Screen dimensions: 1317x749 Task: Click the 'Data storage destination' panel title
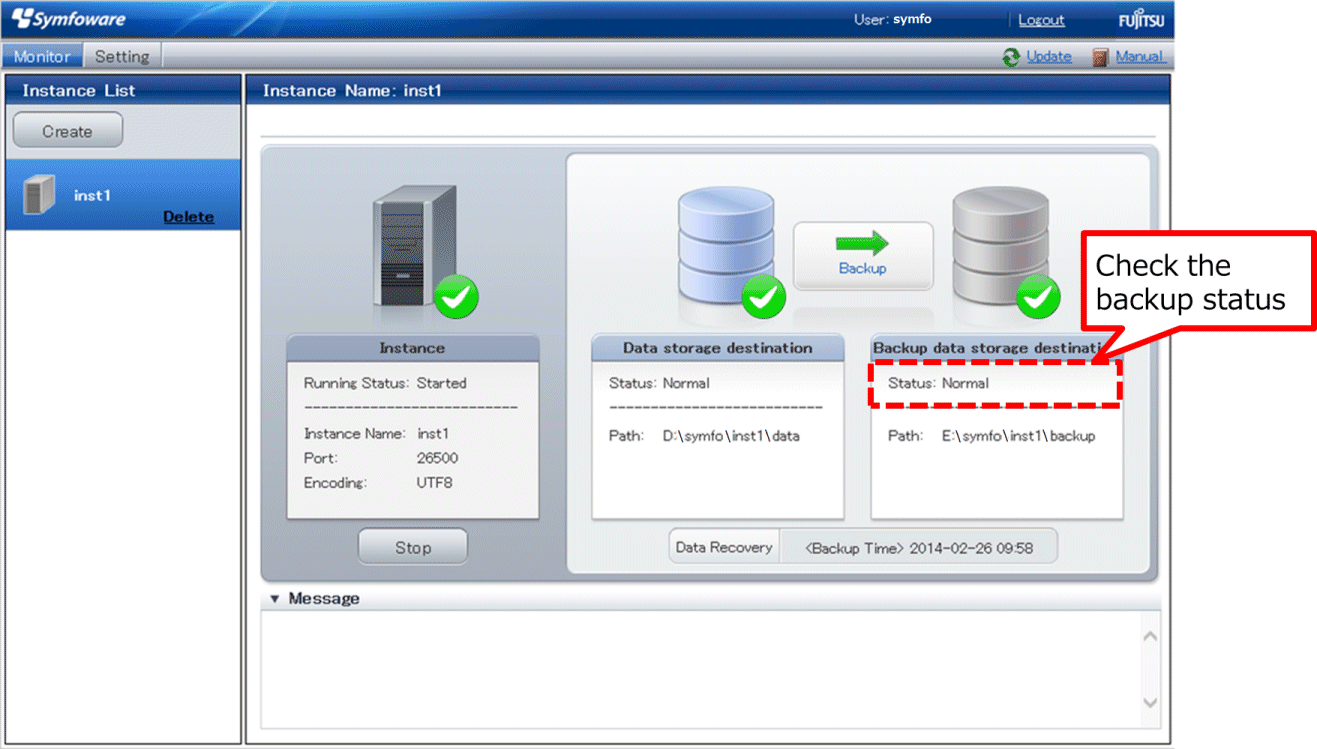point(718,348)
